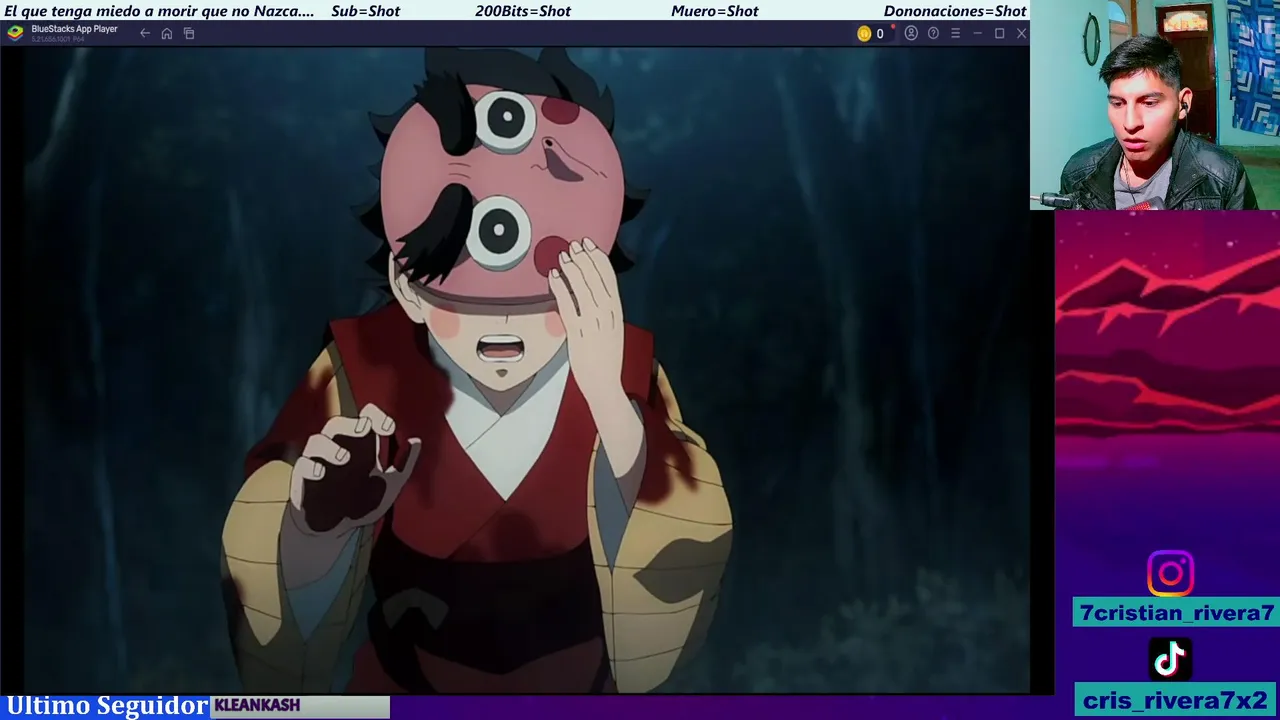Go to BlueStacks home screen icon
The height and width of the screenshot is (720, 1280).
tap(167, 33)
